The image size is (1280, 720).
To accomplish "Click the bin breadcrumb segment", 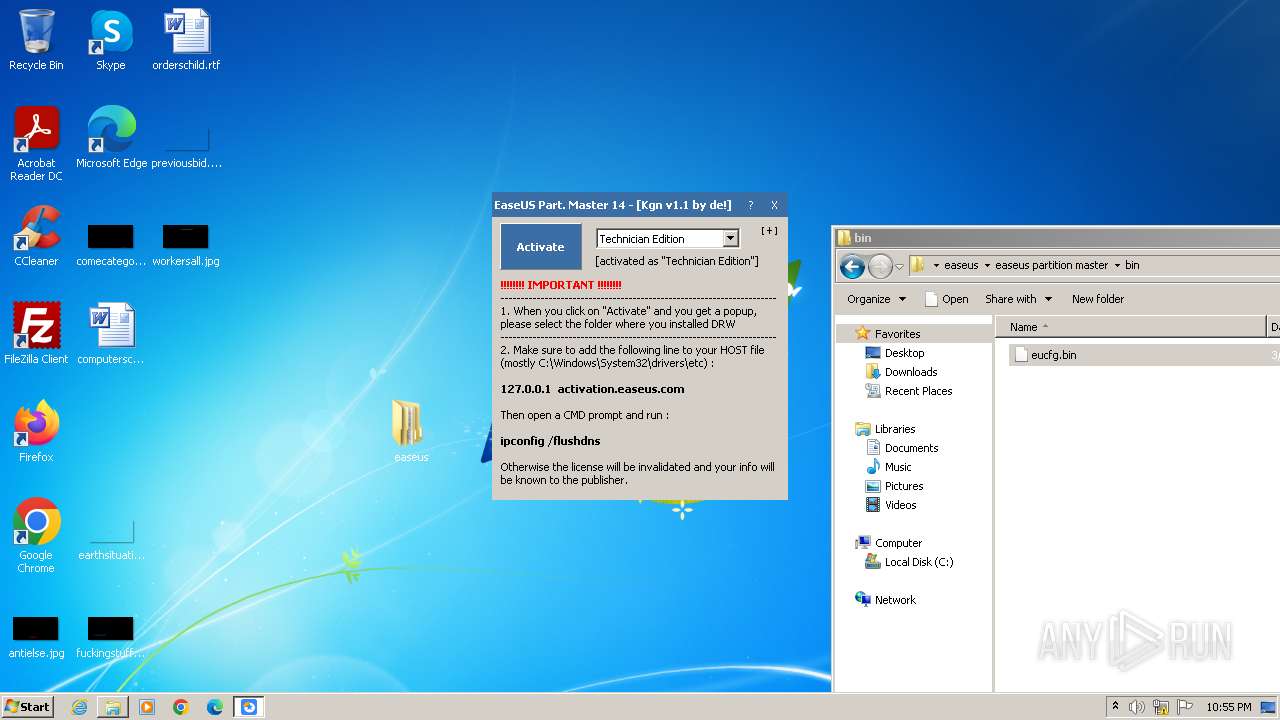I will [x=1132, y=265].
